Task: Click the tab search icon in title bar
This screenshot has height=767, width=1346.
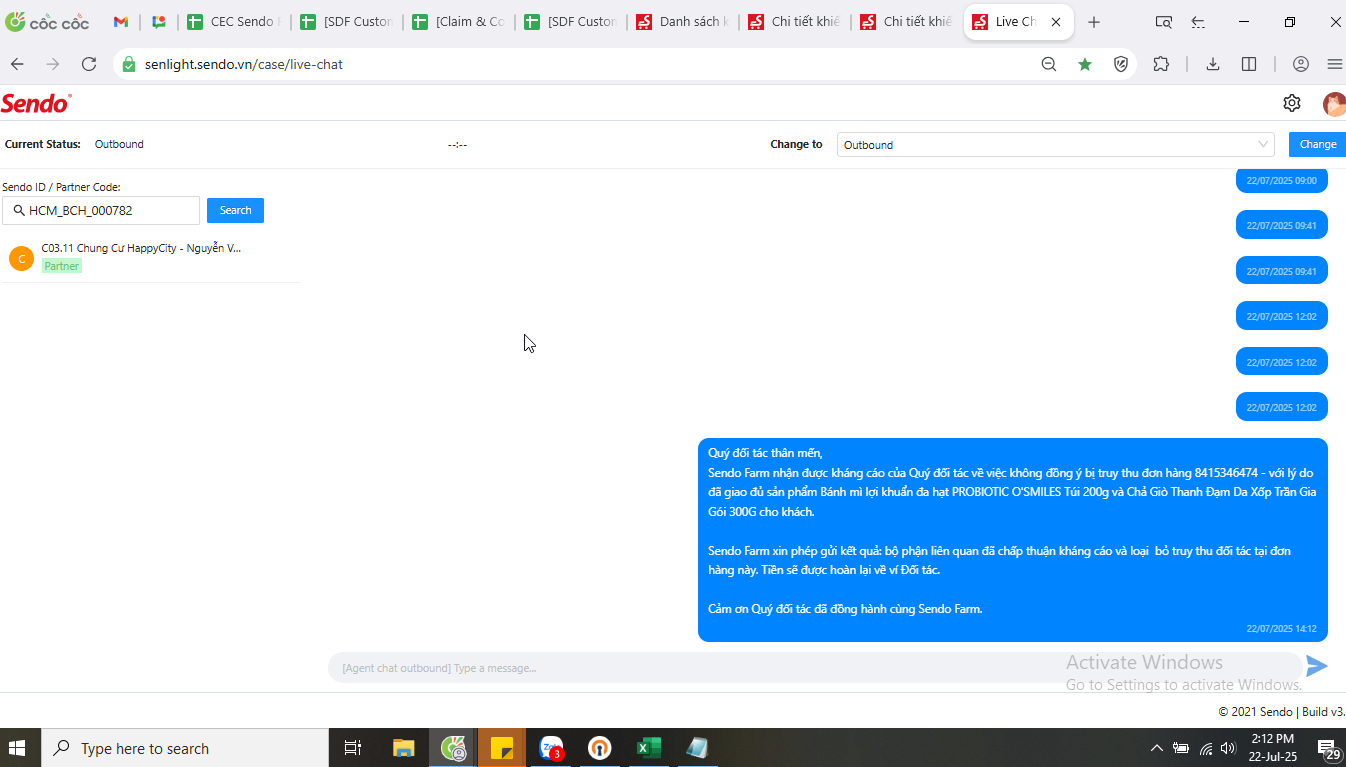Action: coord(1163,22)
